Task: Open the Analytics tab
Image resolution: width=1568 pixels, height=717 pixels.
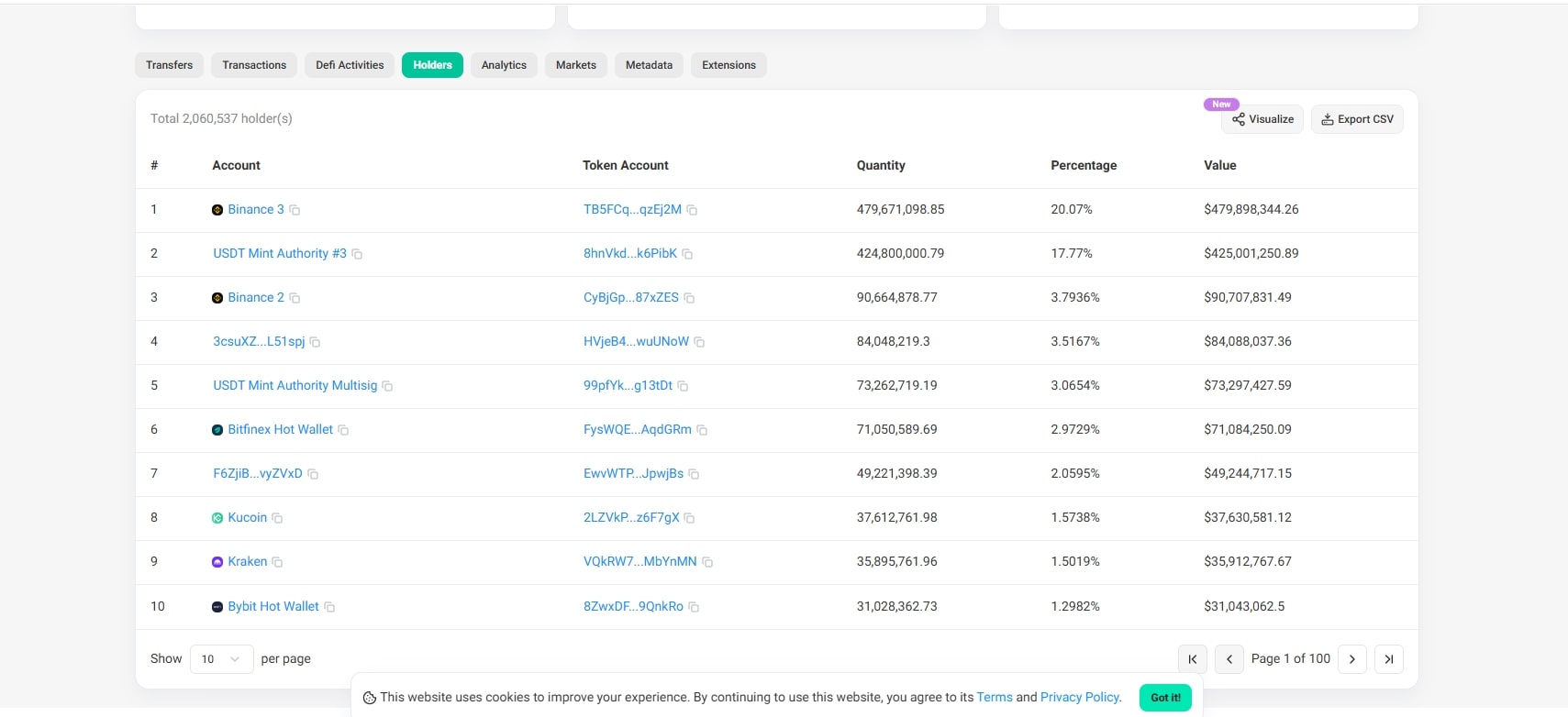Action: point(504,65)
